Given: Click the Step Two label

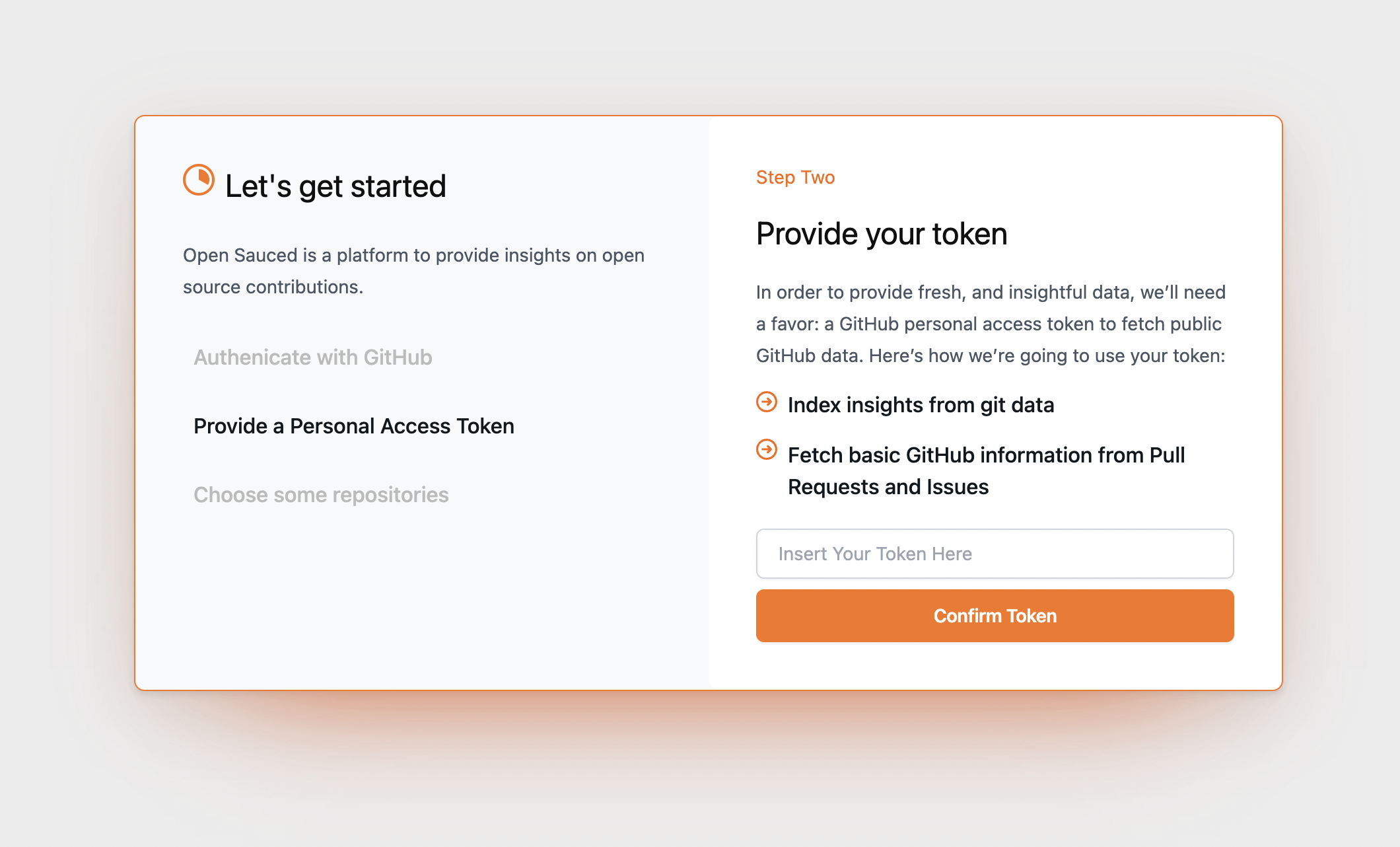Looking at the screenshot, I should tap(795, 177).
